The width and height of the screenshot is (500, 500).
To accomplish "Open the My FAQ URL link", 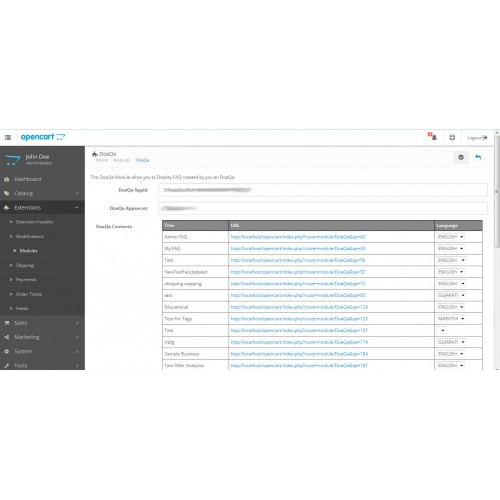I will (298, 249).
